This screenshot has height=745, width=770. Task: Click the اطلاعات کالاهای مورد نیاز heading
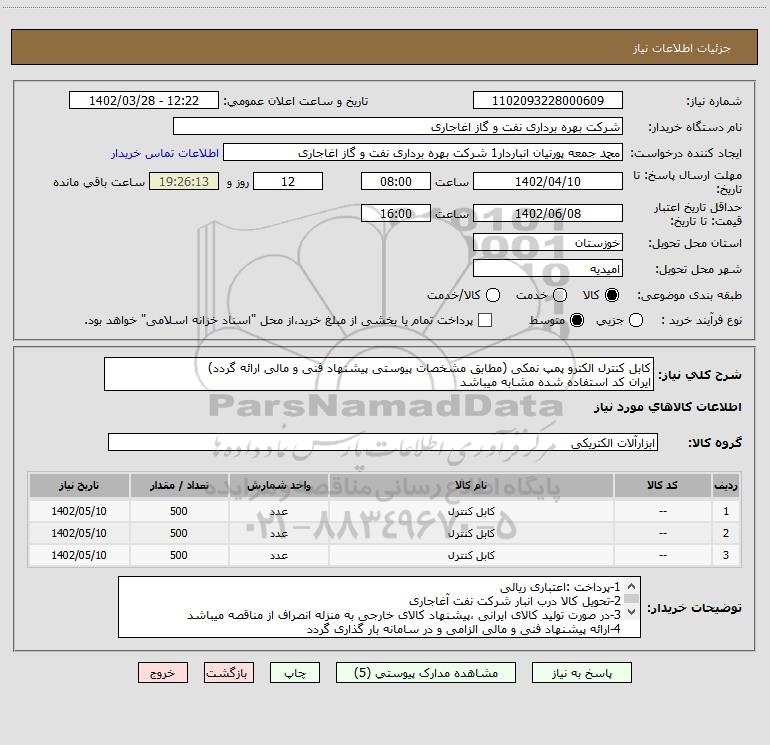[667, 407]
